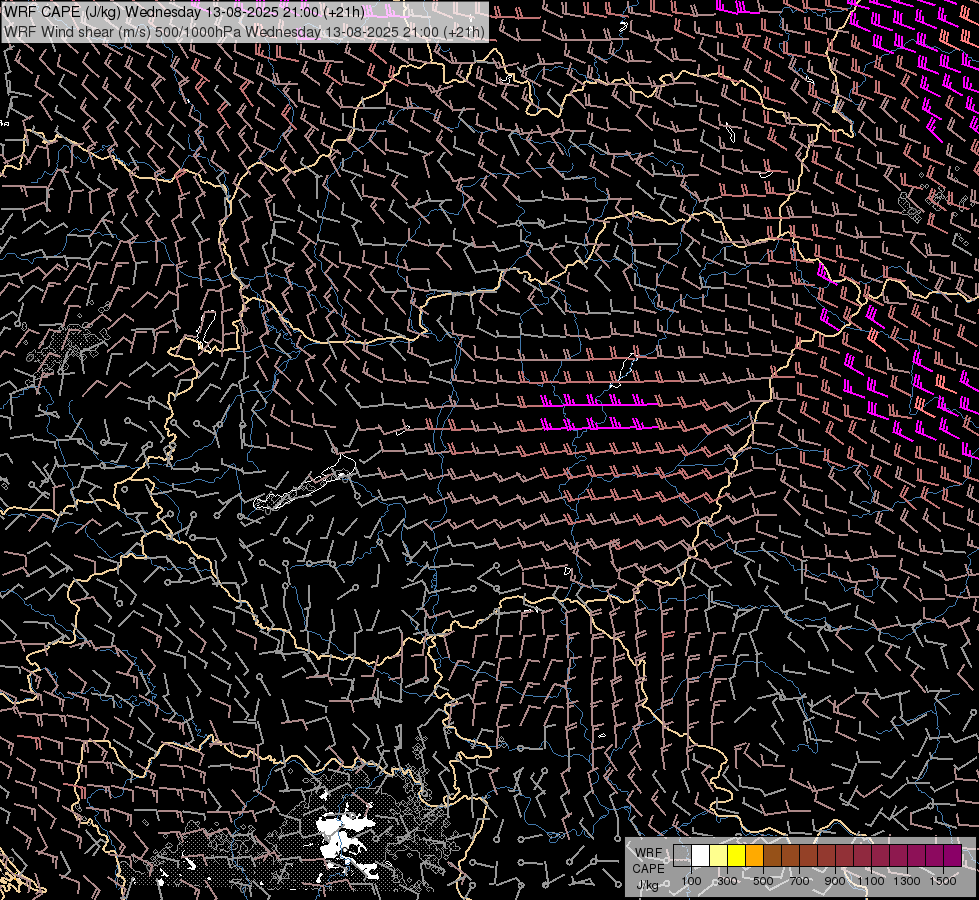Click the WRF CAPE title line
The width and height of the screenshot is (979, 900).
click(x=184, y=12)
